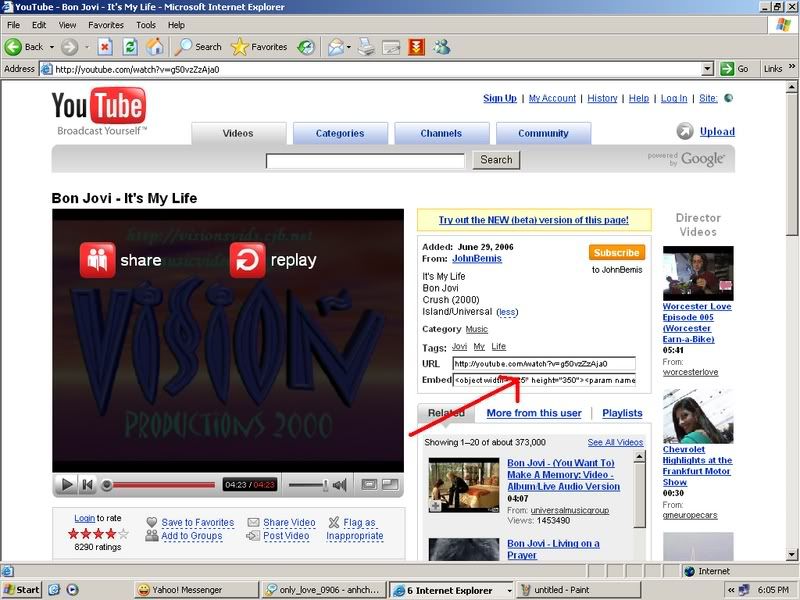Click the red share icon on the video
The width and height of the screenshot is (800, 600).
[x=97, y=260]
